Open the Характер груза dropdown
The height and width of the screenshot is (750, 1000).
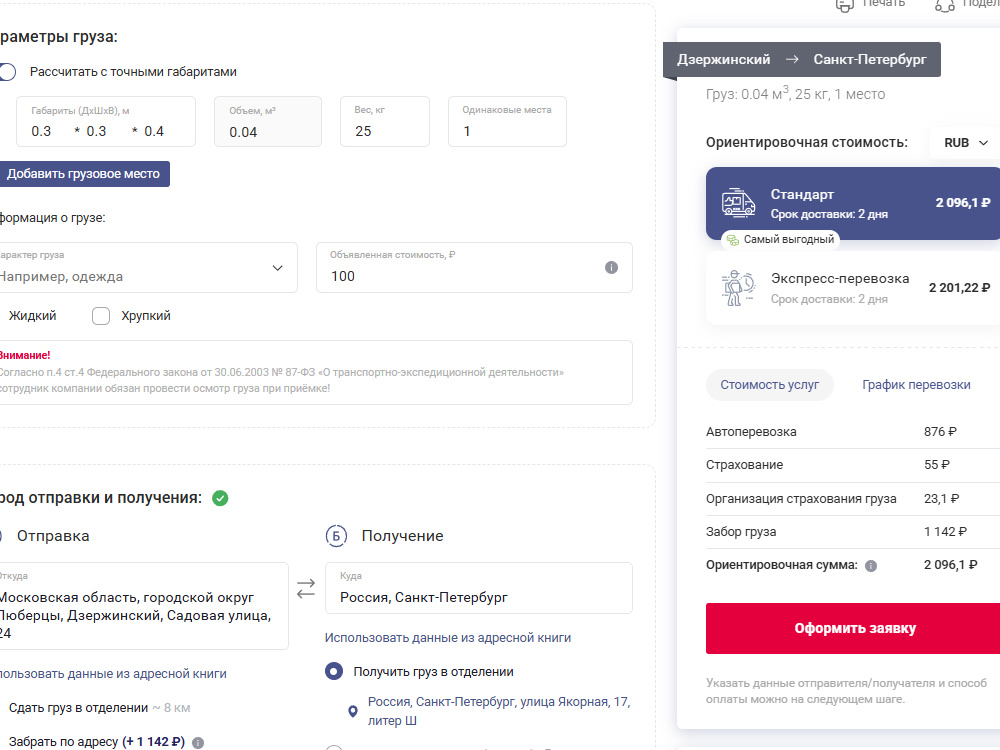(x=148, y=268)
